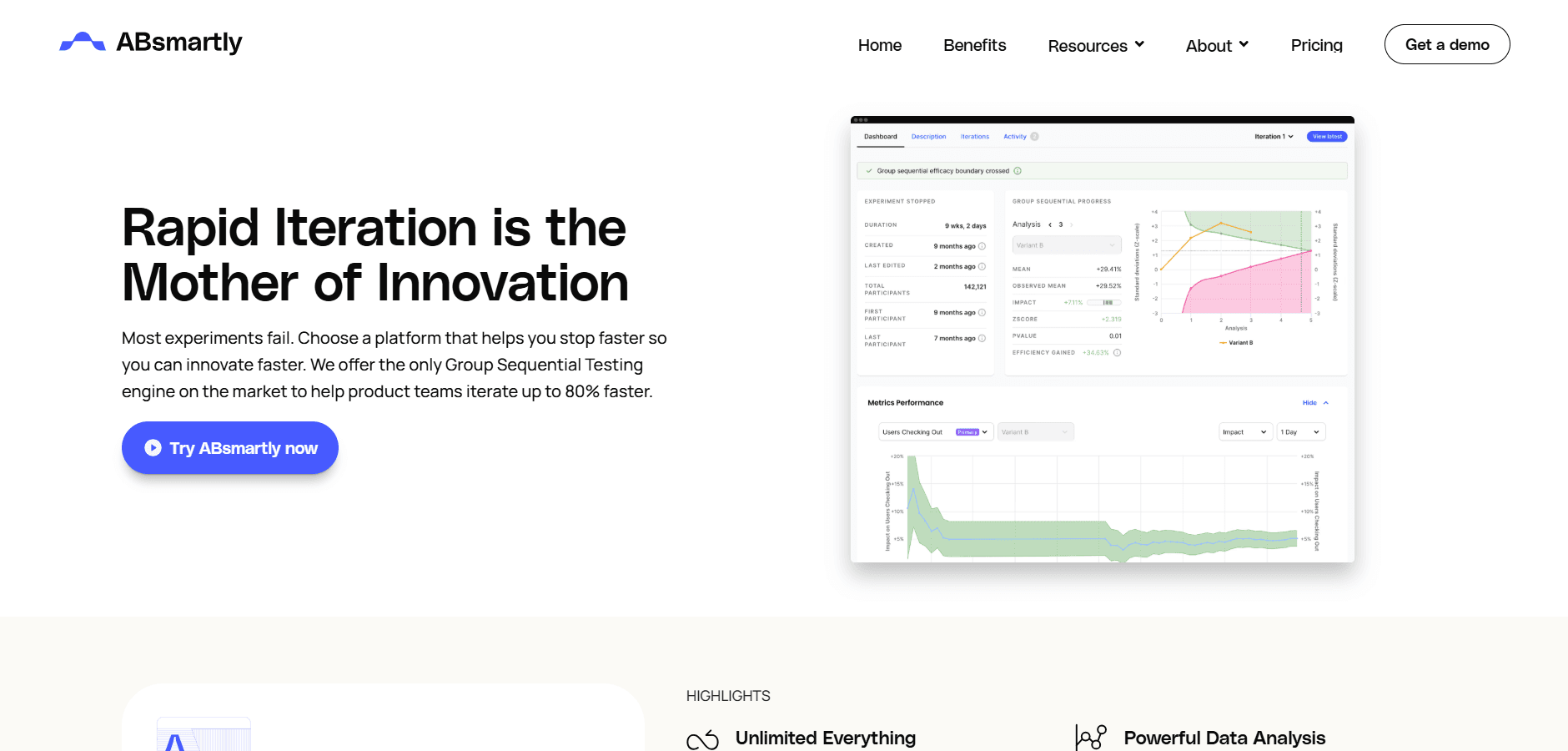Open the Variant B dropdown under Analysis
Image resolution: width=1568 pixels, height=751 pixels.
(x=1067, y=245)
